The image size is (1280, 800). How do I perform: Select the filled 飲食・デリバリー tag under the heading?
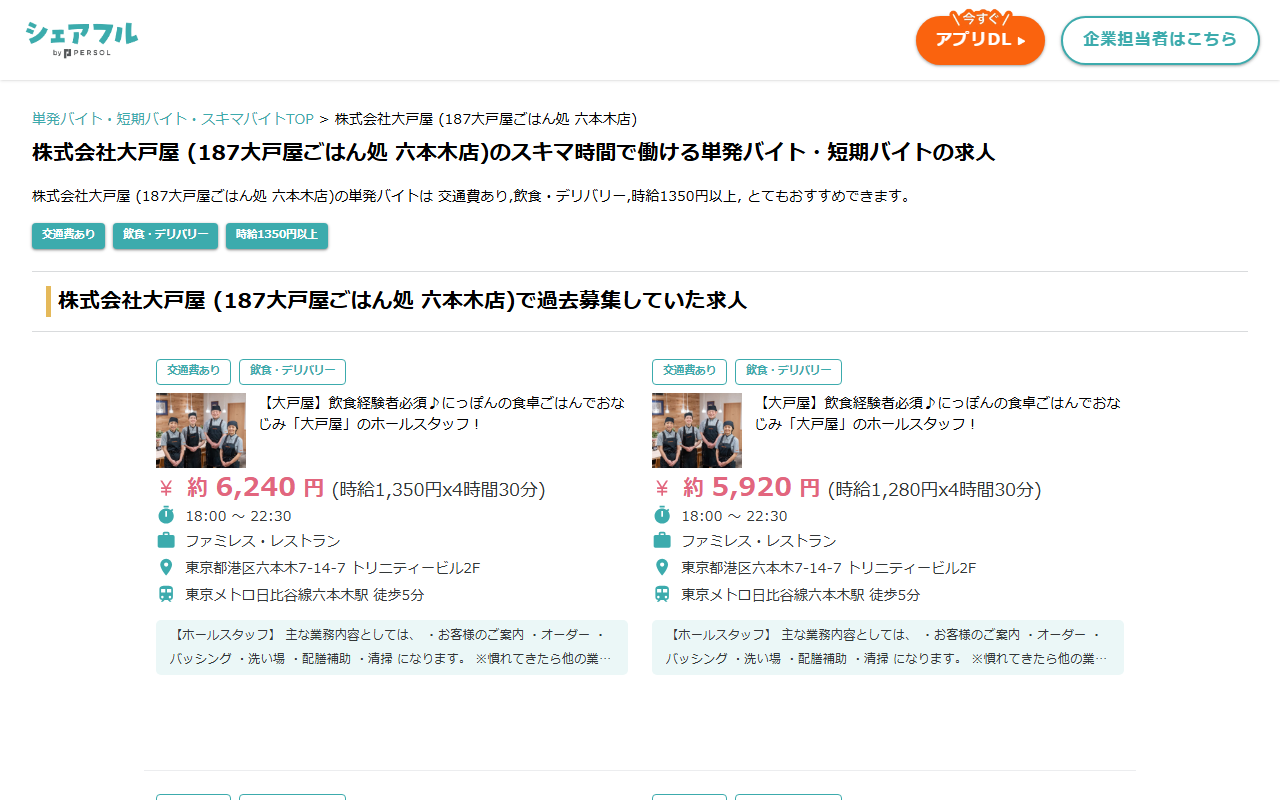165,235
